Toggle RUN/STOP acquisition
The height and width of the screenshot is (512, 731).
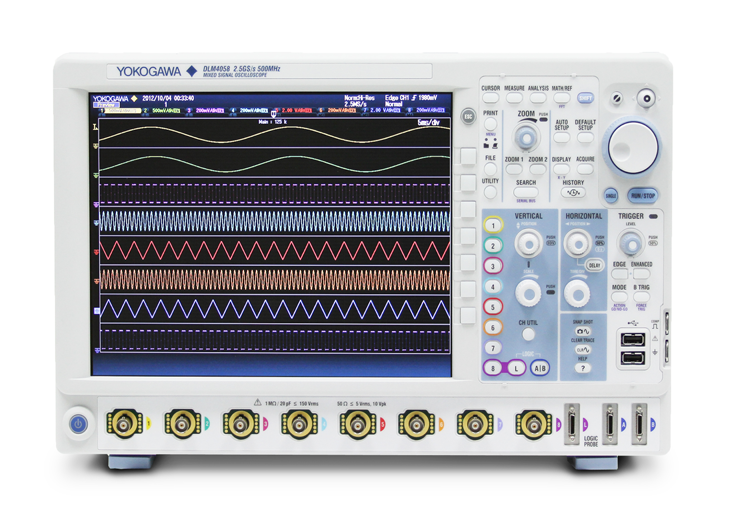[x=642, y=196]
